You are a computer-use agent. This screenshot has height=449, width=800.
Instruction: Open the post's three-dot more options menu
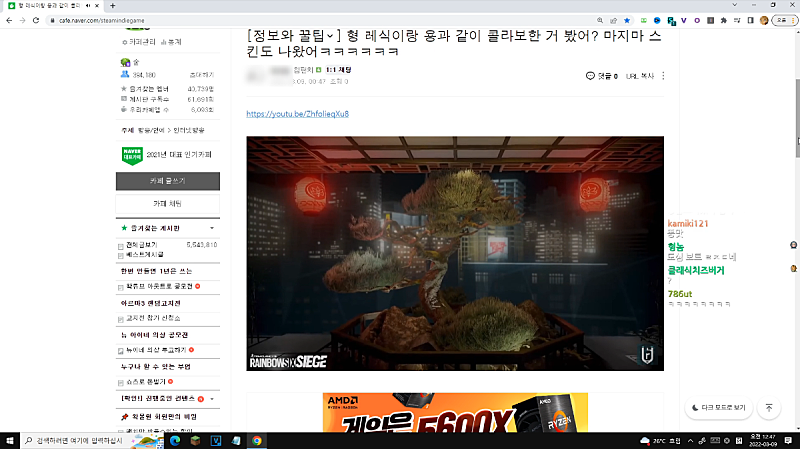pos(663,76)
